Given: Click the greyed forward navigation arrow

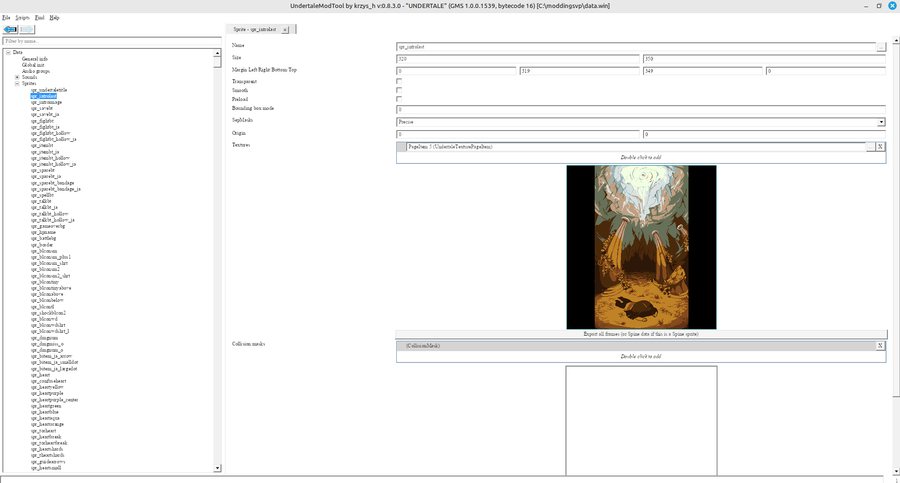Looking at the screenshot, I should [27, 29].
